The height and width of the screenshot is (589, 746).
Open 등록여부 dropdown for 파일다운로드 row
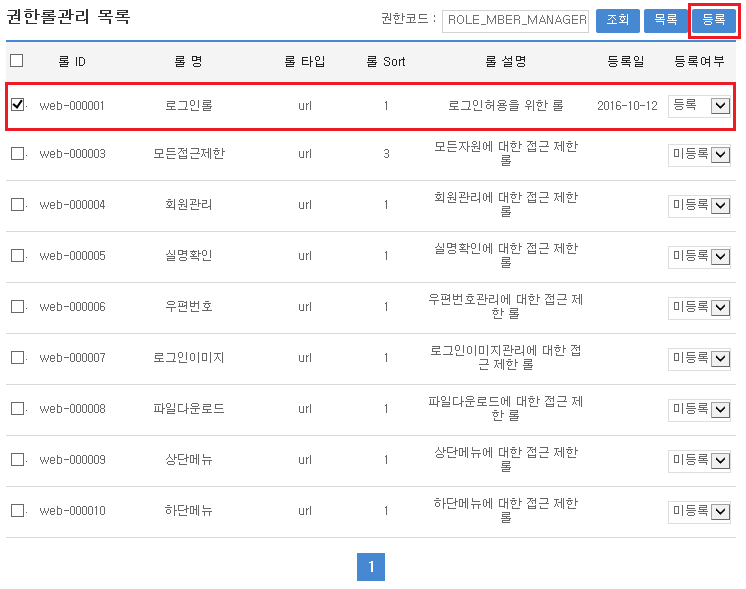click(x=700, y=409)
